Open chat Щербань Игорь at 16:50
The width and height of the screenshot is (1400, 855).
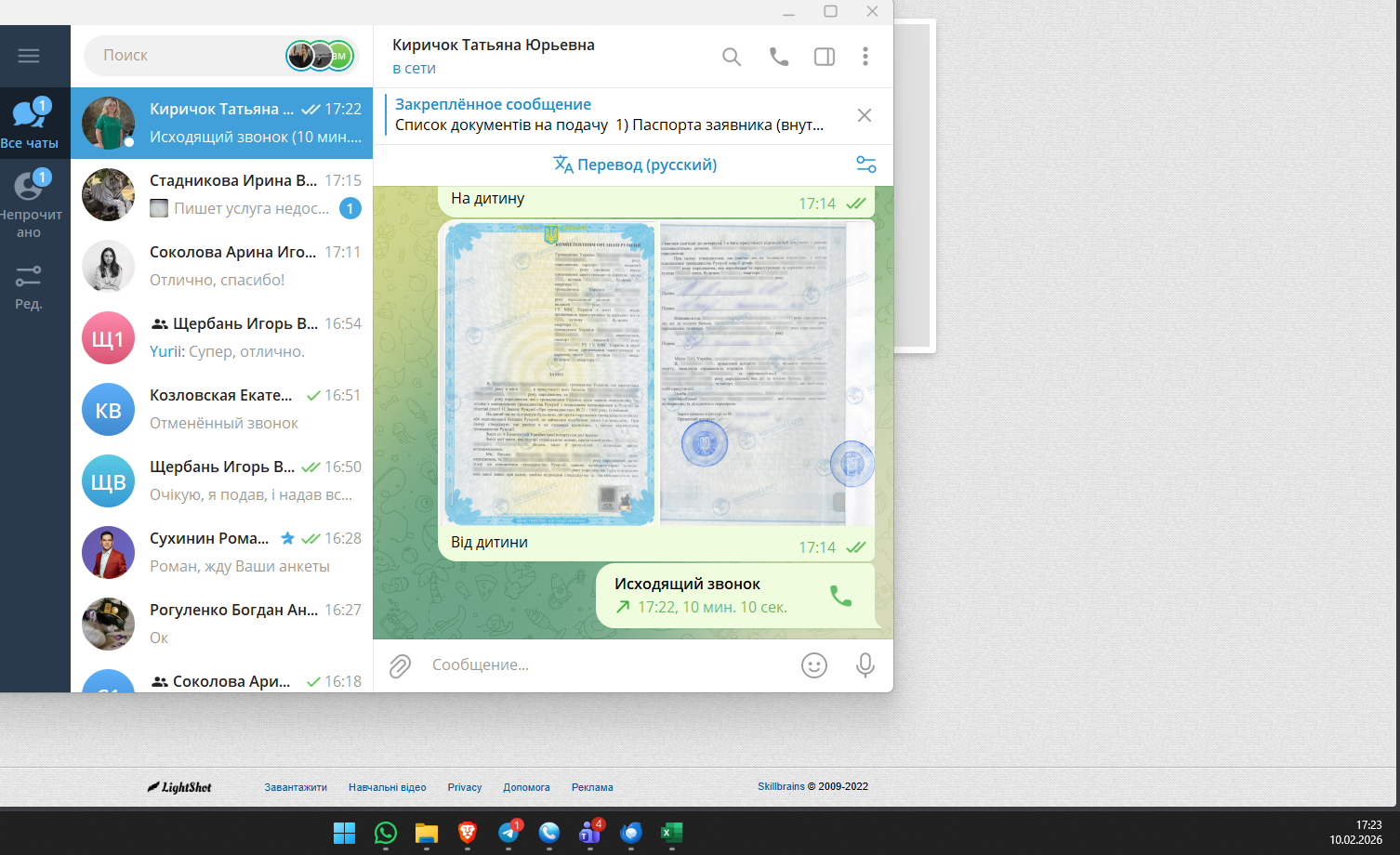(x=222, y=481)
